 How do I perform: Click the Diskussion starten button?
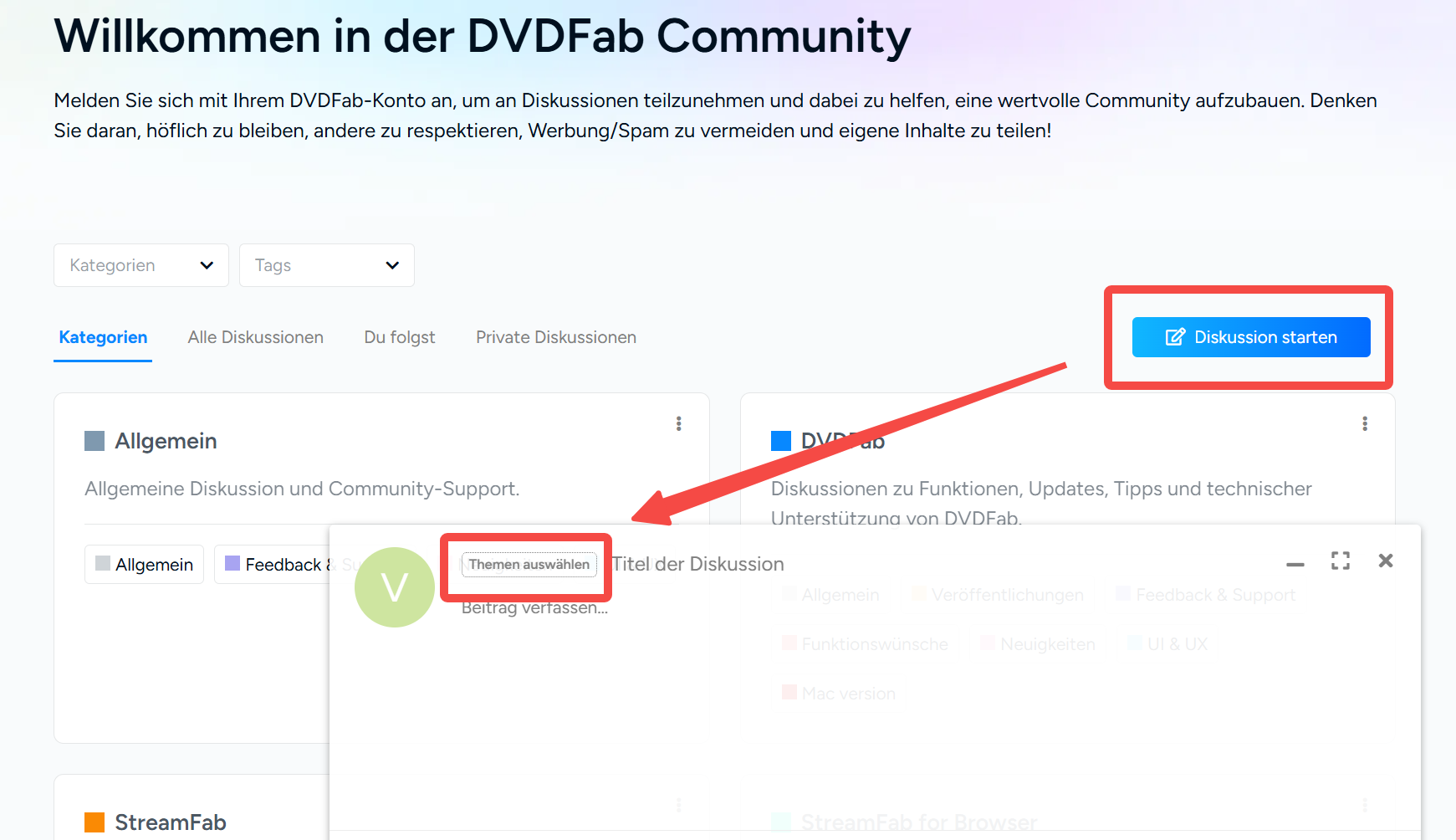click(1251, 337)
